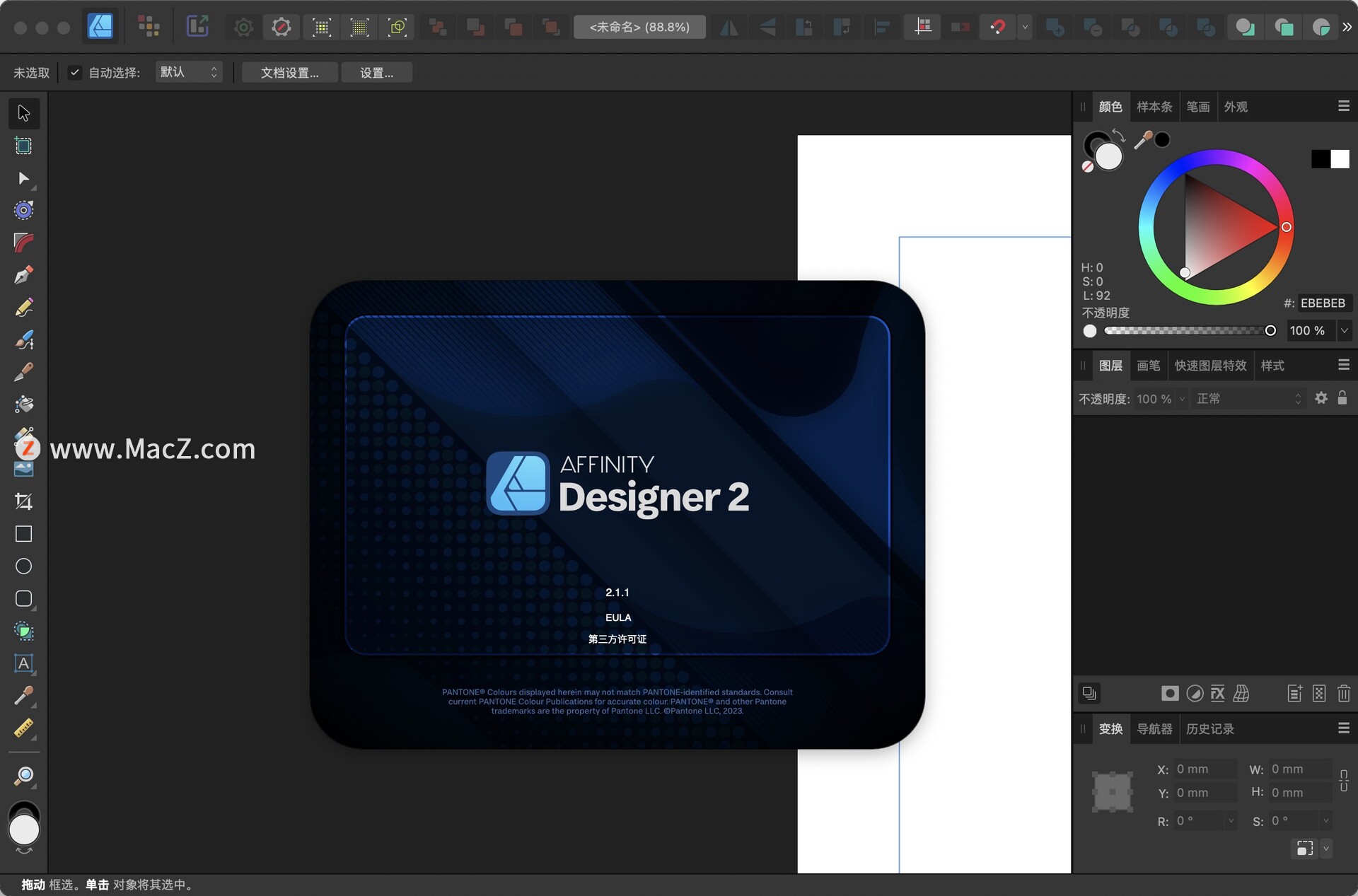
Task: Select the Node tool
Action: [23, 178]
